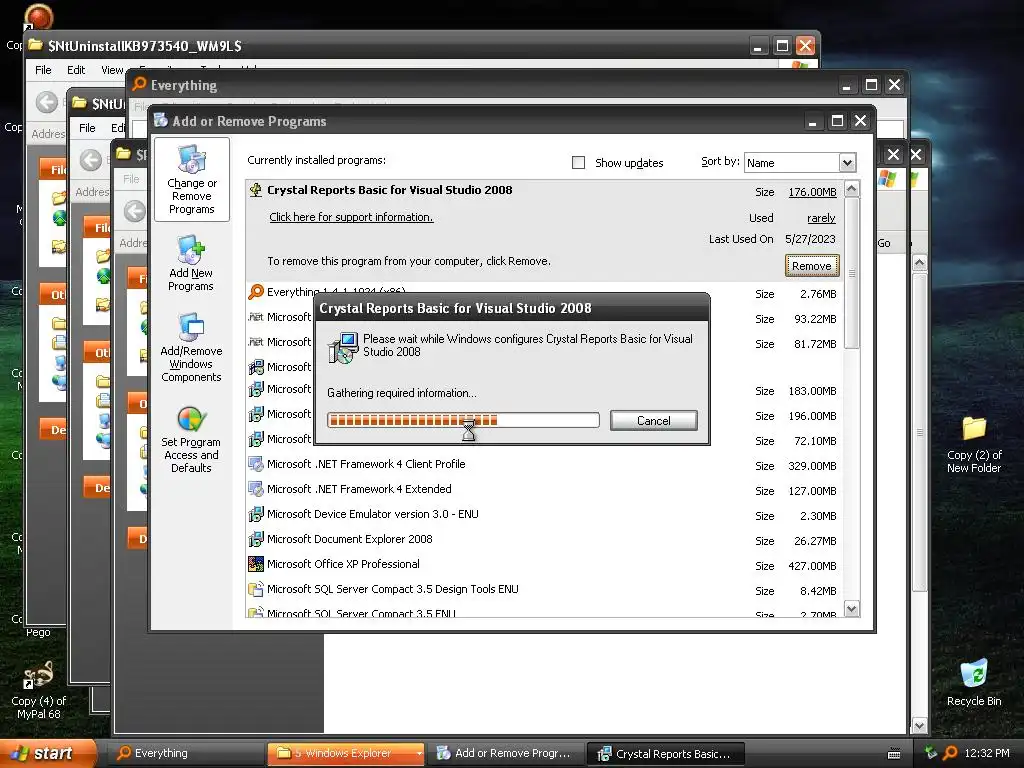Click Remove button for Crystal Reports
The width and height of the screenshot is (1024, 768).
812,266
